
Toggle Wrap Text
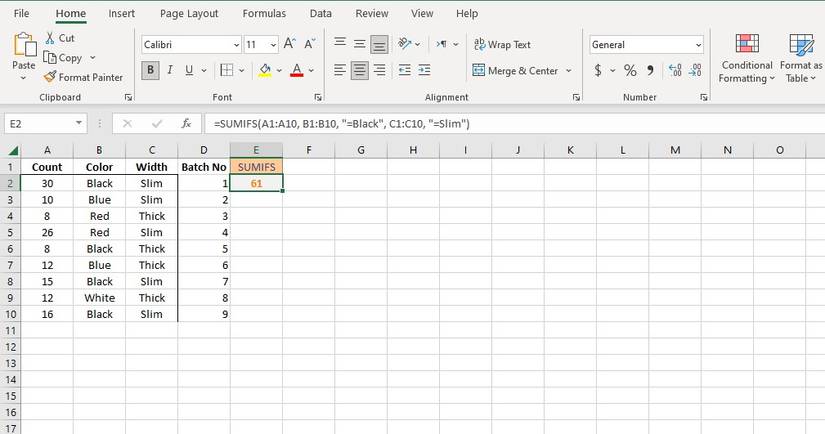point(502,44)
